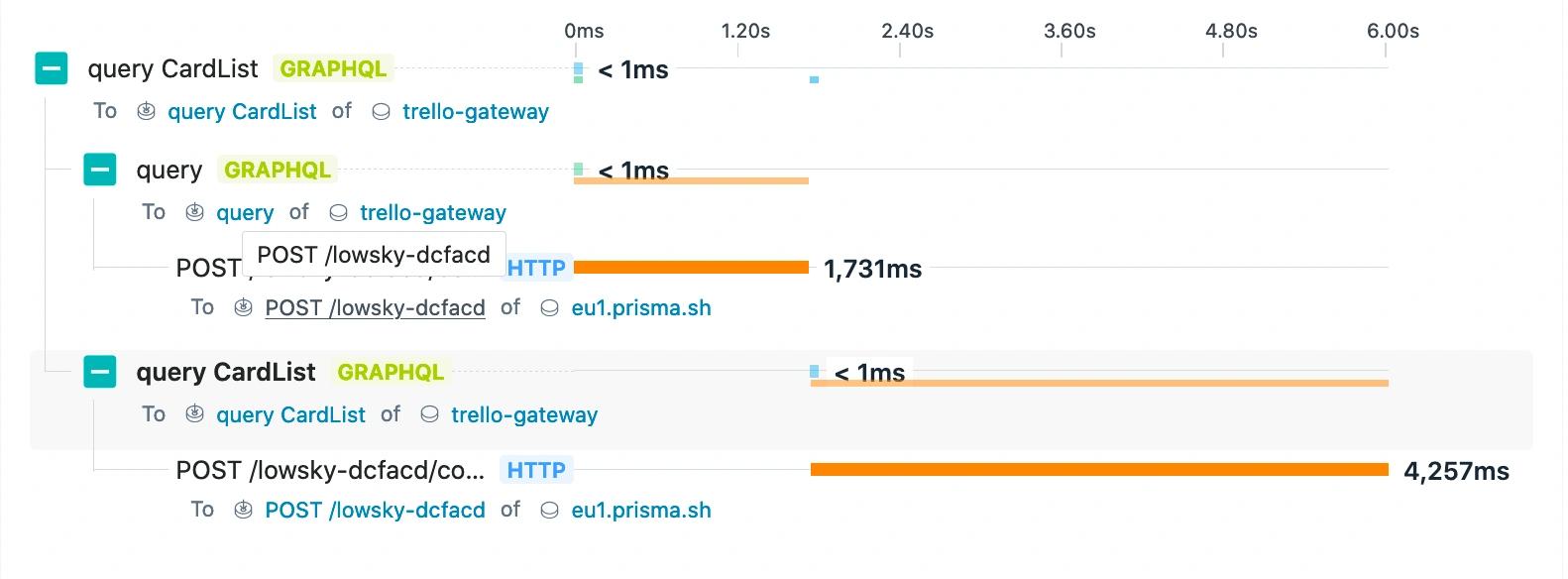Click the 1,731ms orange duration bar

pos(691,268)
